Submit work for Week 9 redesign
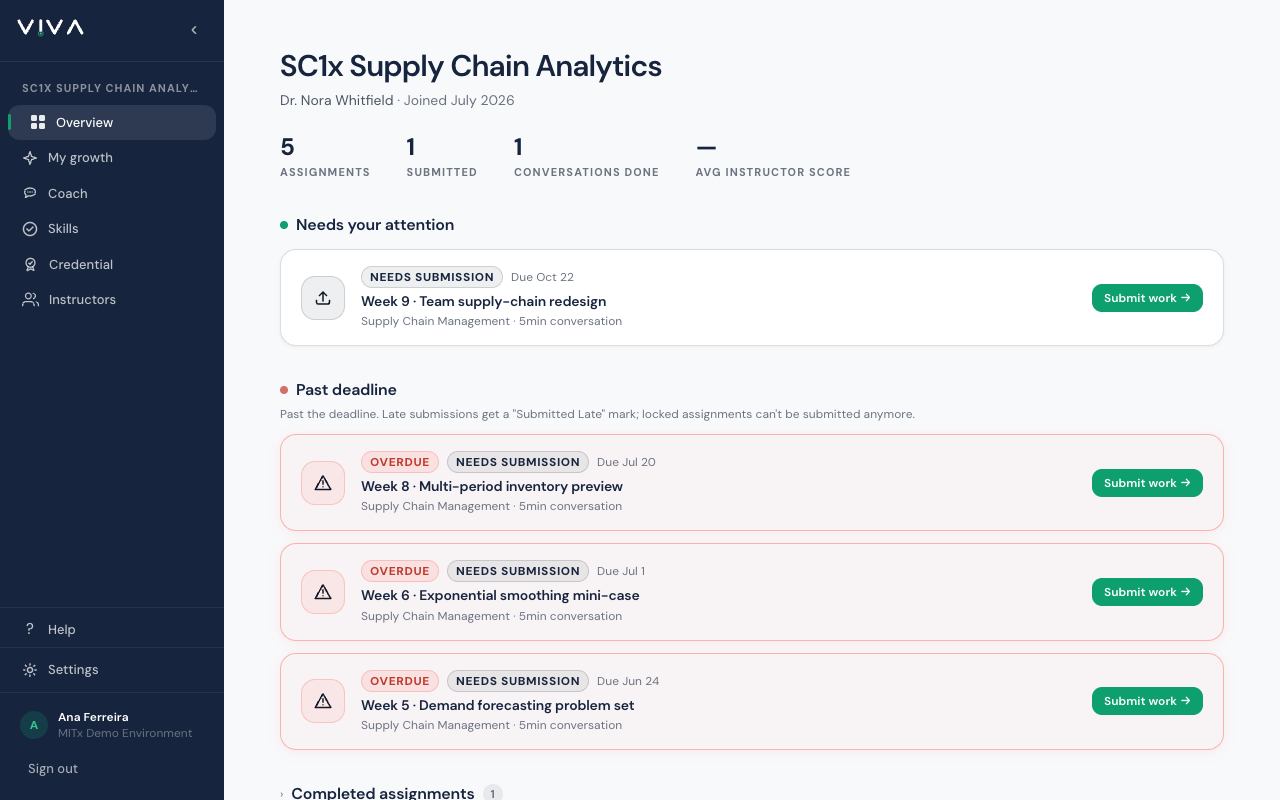 tap(1147, 298)
